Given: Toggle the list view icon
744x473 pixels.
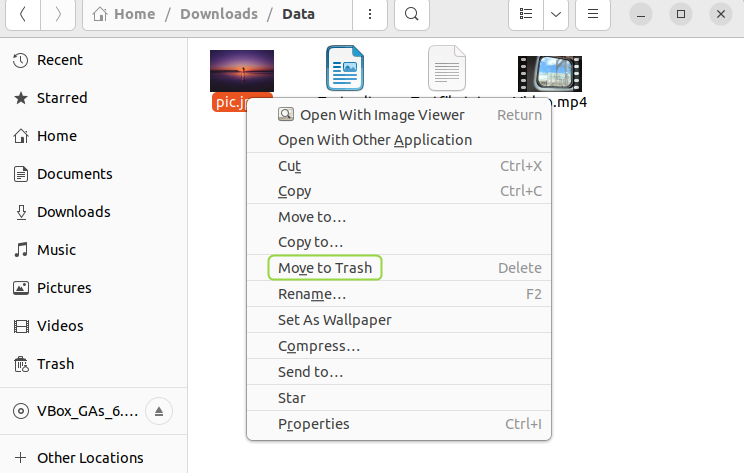Looking at the screenshot, I should pyautogui.click(x=526, y=15).
